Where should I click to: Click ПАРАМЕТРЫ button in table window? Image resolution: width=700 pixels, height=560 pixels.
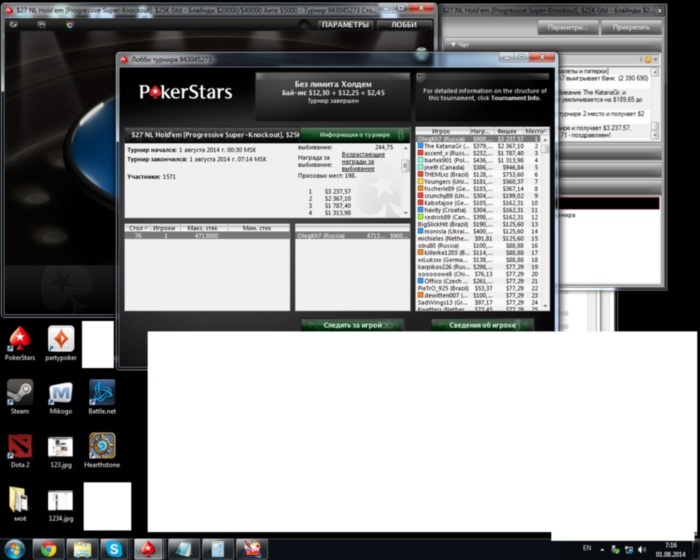tap(345, 25)
